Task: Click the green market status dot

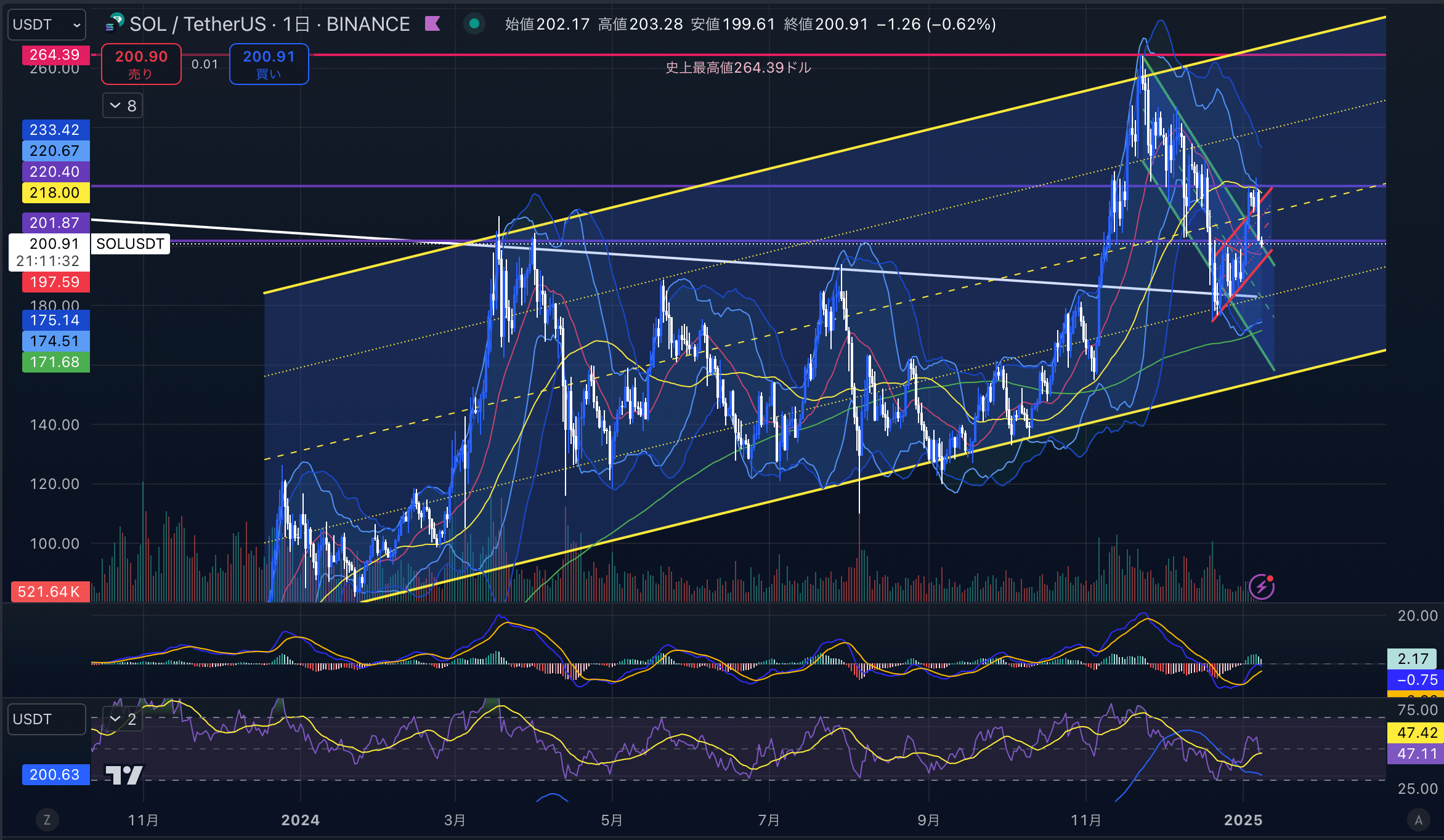Action: (474, 24)
